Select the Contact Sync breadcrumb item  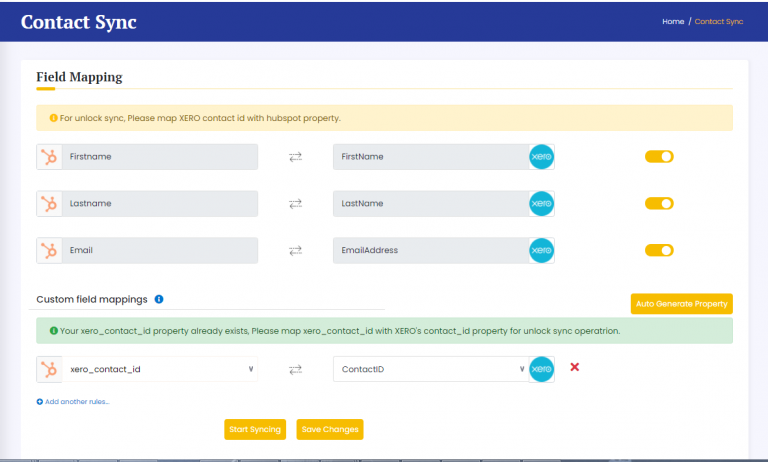(719, 21)
